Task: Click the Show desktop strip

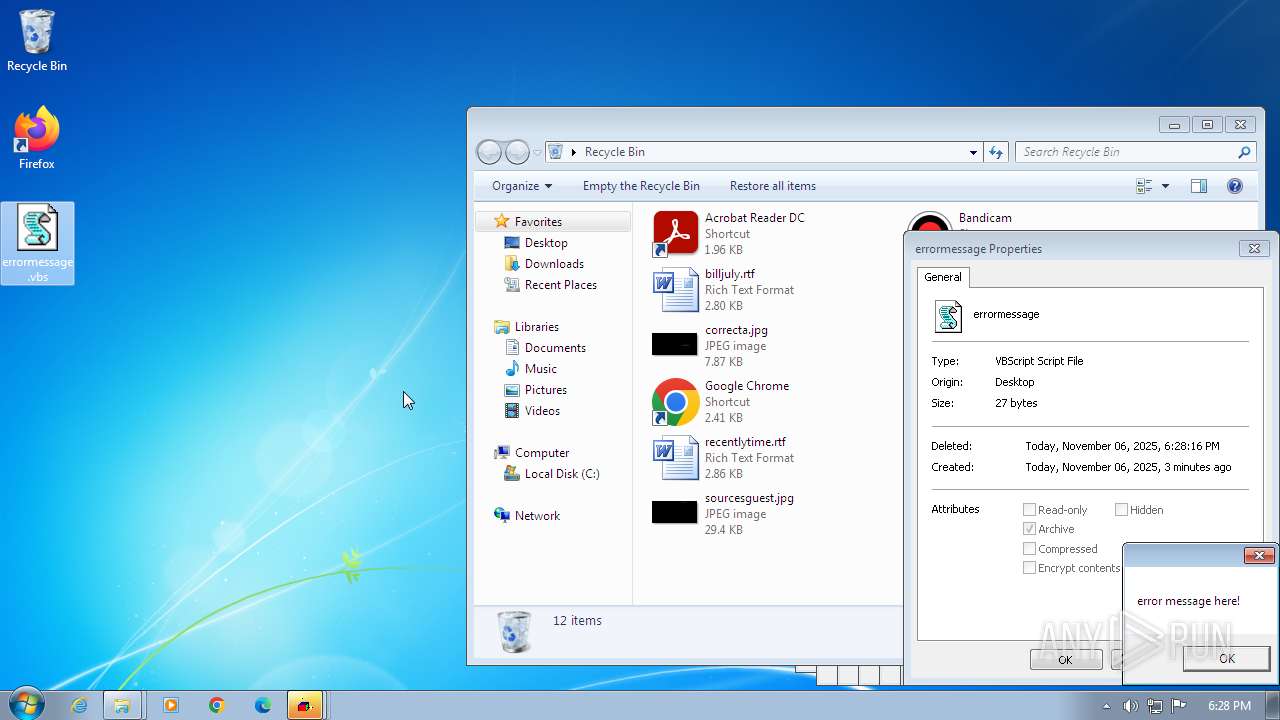Action: tap(1272, 705)
